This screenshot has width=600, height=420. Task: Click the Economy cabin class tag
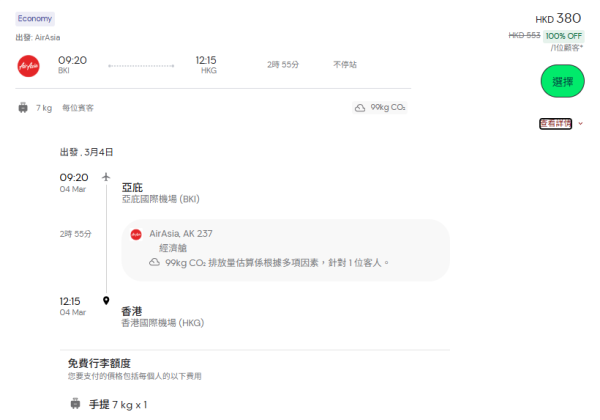[x=35, y=19]
